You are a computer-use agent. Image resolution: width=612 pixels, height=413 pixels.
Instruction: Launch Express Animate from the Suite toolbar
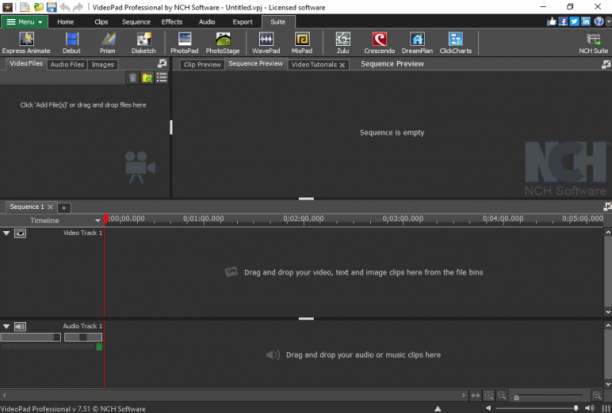pos(26,43)
